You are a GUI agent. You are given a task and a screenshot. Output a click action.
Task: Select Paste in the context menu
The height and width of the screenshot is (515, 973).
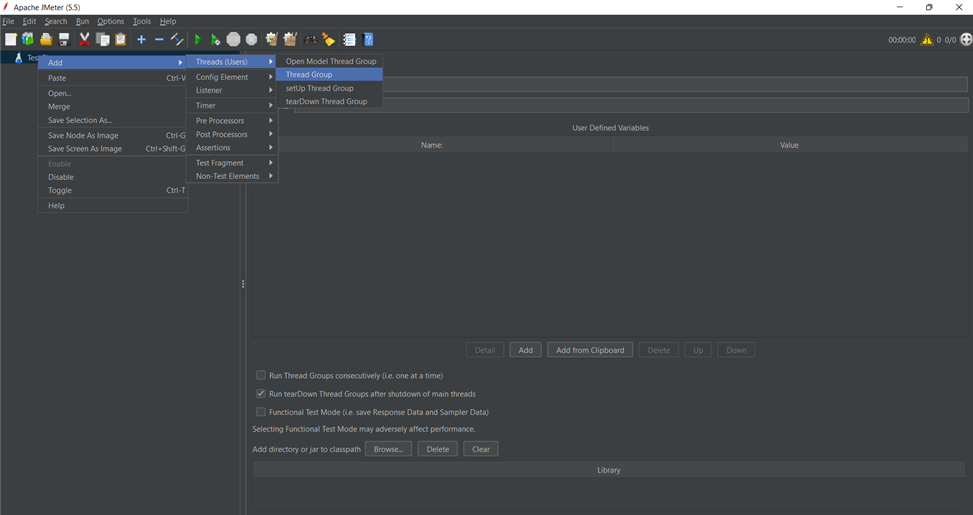[x=113, y=78]
